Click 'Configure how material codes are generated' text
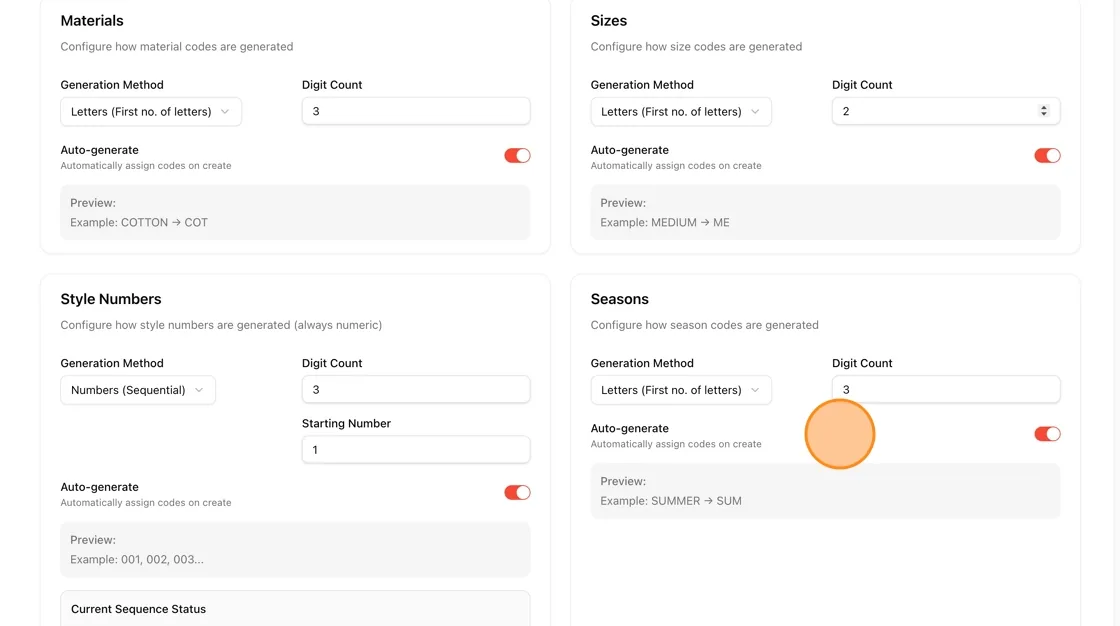The image size is (1120, 626). tap(176, 46)
